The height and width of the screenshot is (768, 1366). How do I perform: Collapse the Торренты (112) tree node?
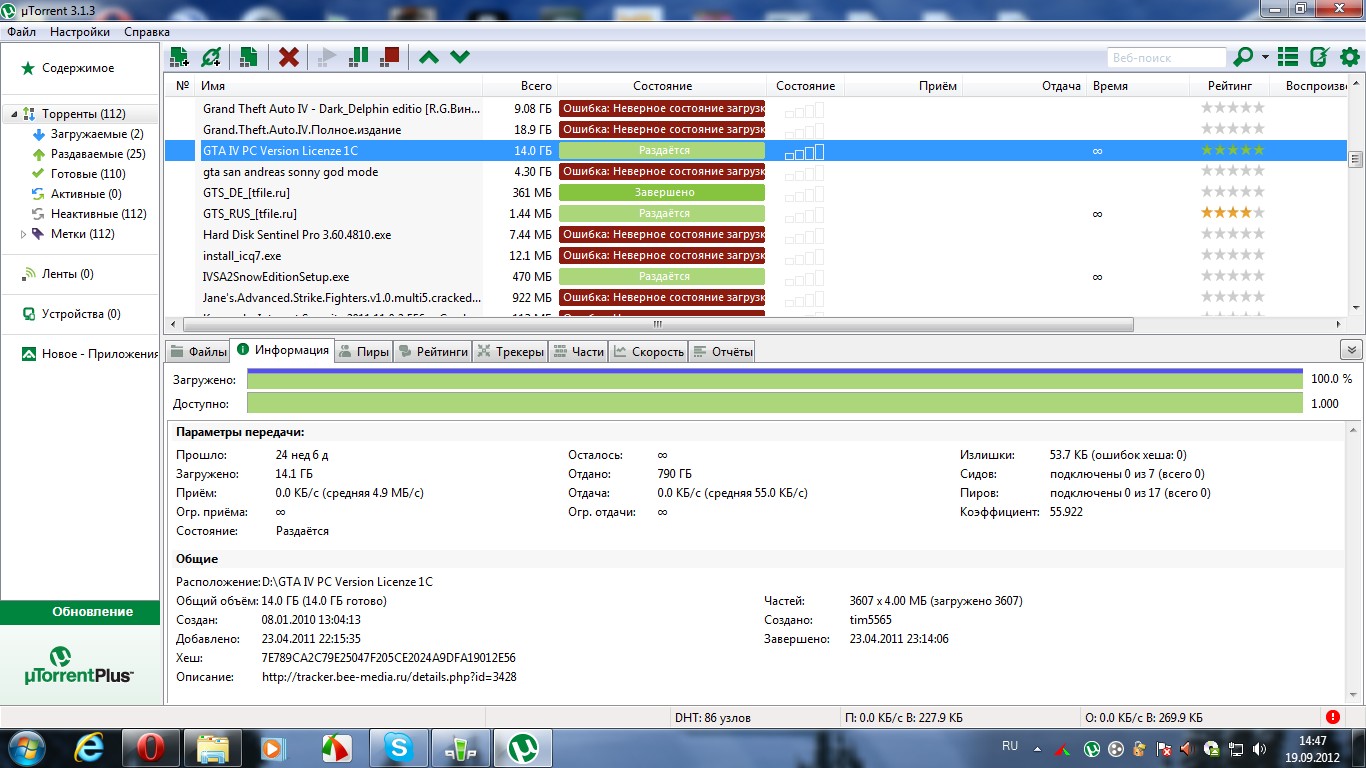click(13, 114)
